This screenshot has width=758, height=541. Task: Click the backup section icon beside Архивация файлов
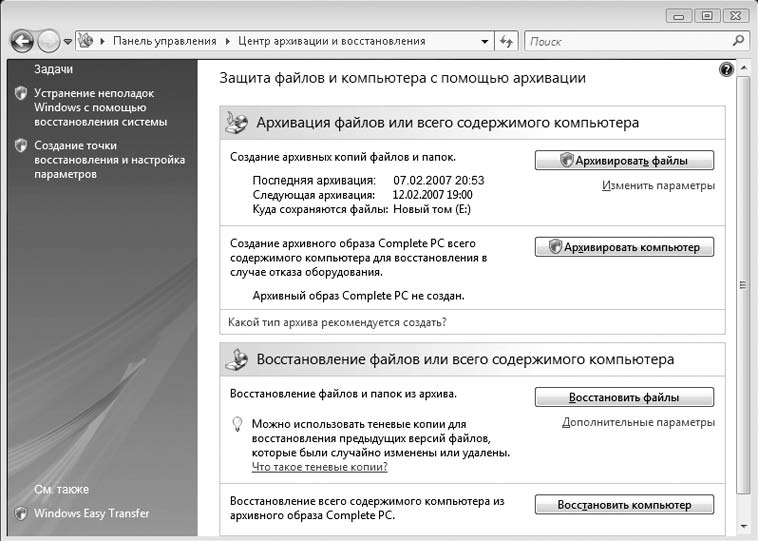pyautogui.click(x=237, y=123)
